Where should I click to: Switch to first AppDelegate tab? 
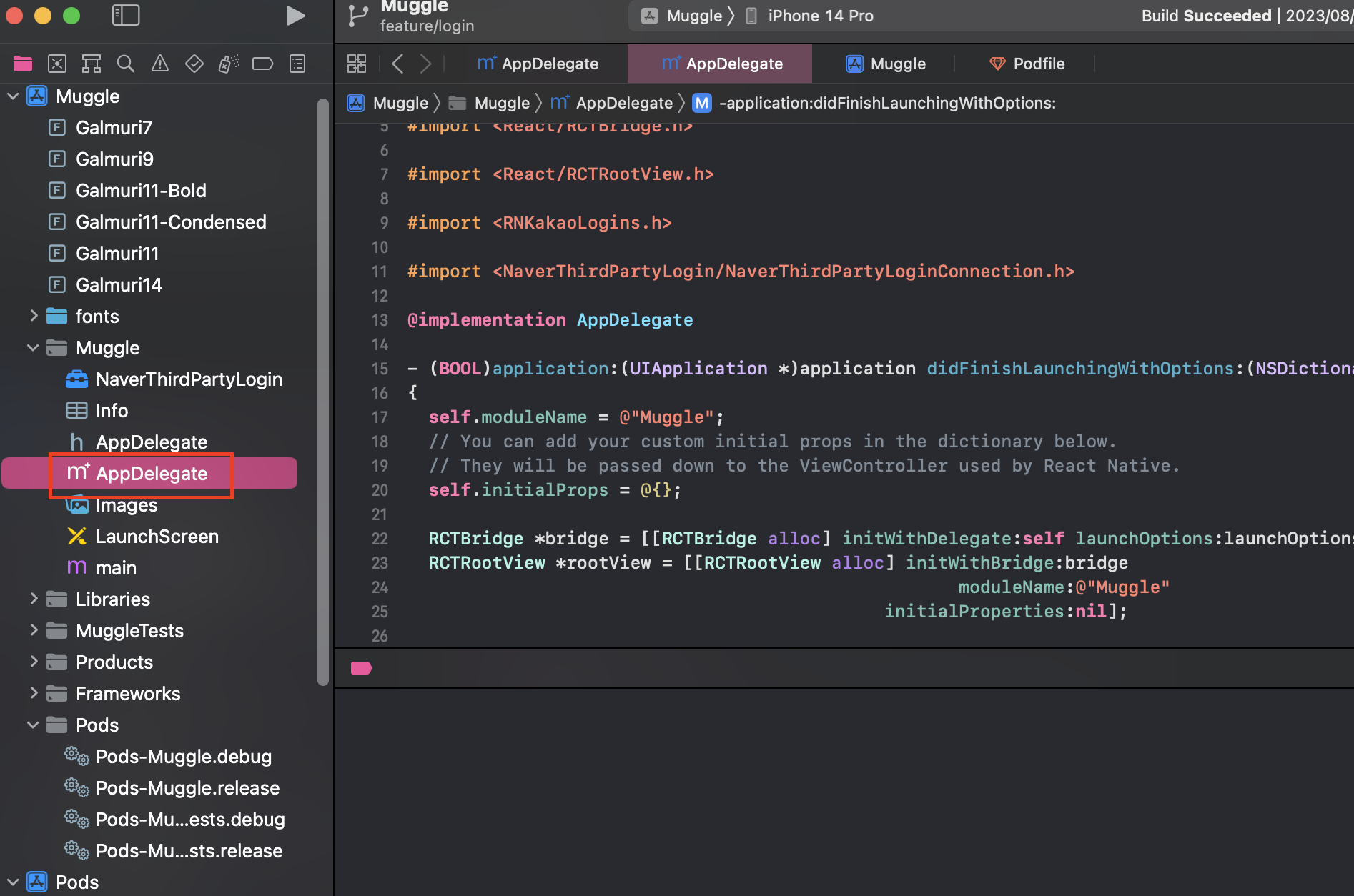538,64
